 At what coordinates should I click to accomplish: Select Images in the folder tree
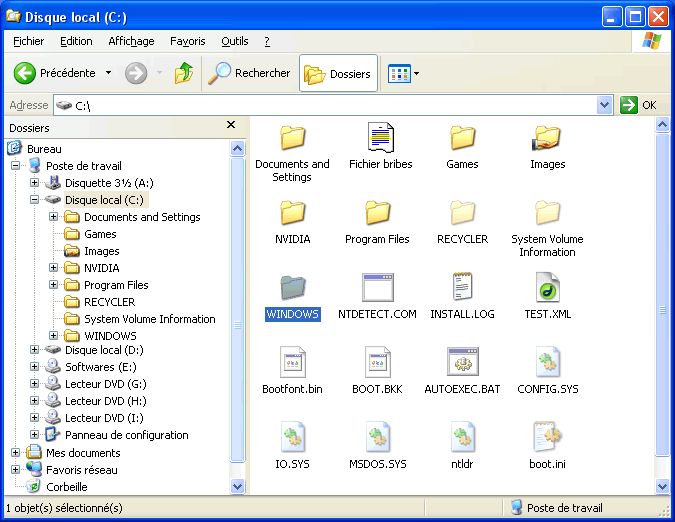pos(102,251)
